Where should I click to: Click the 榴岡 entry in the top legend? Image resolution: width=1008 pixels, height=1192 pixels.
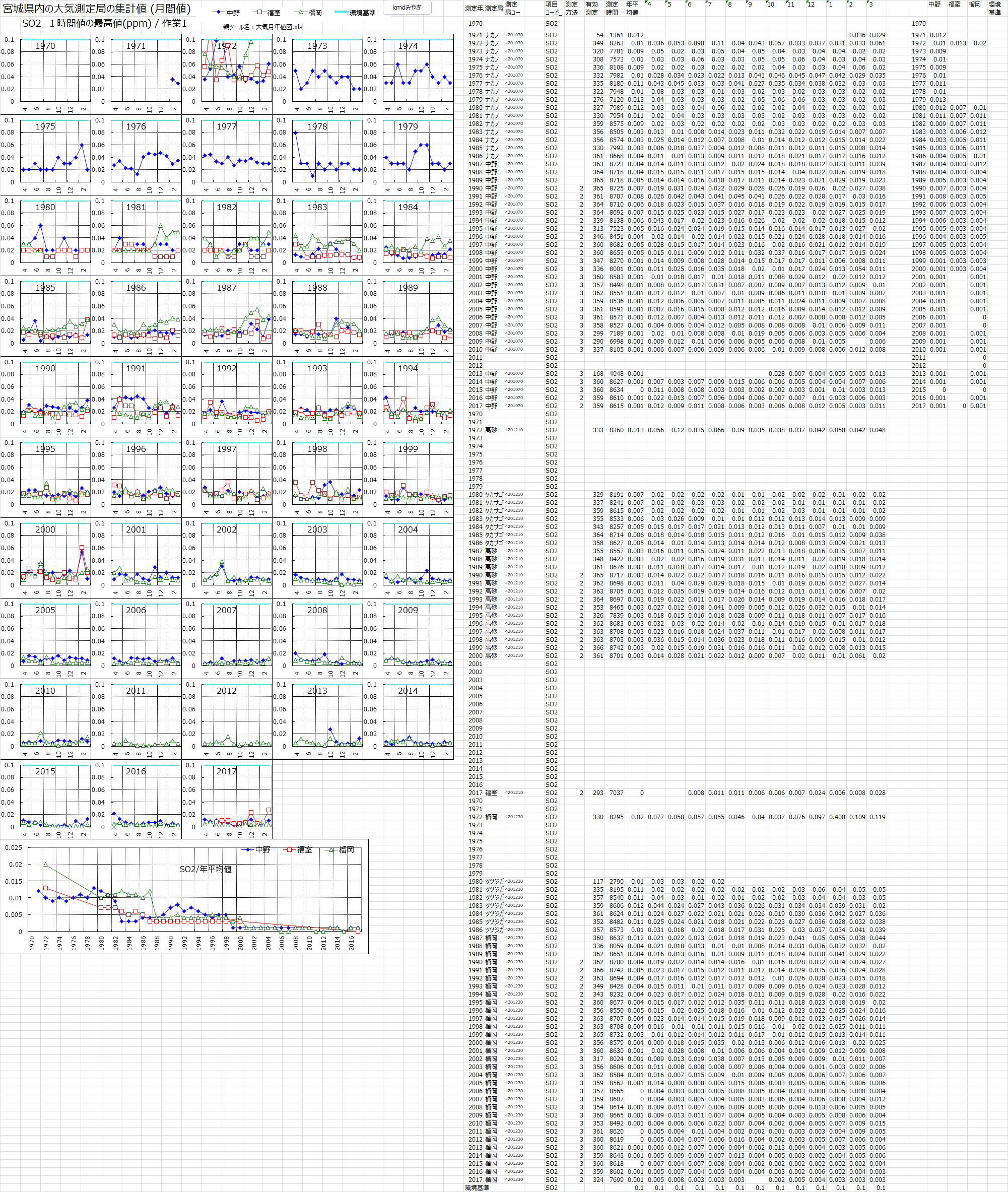coord(308,13)
